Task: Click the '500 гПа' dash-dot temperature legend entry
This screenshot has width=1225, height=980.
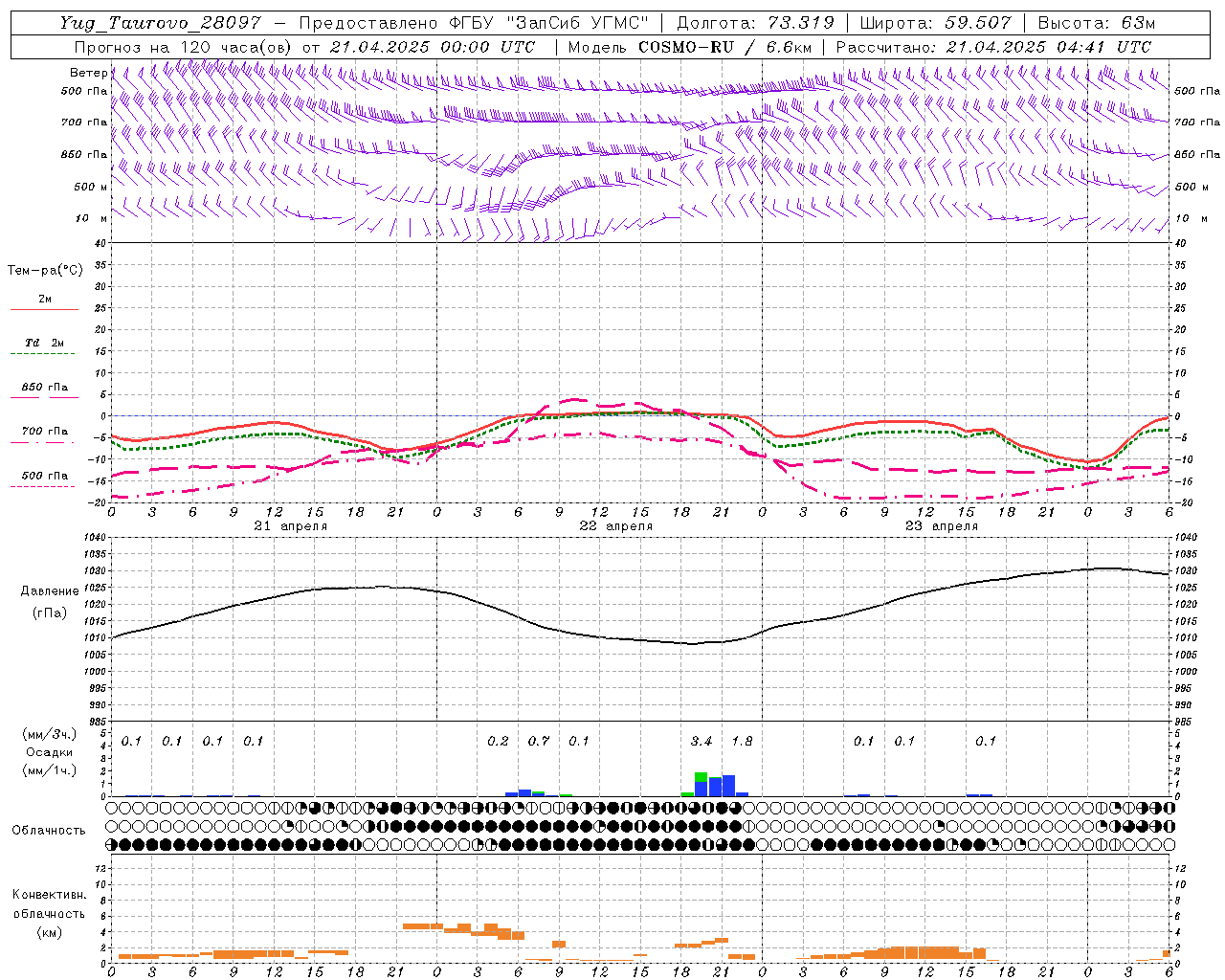Action: [x=45, y=476]
